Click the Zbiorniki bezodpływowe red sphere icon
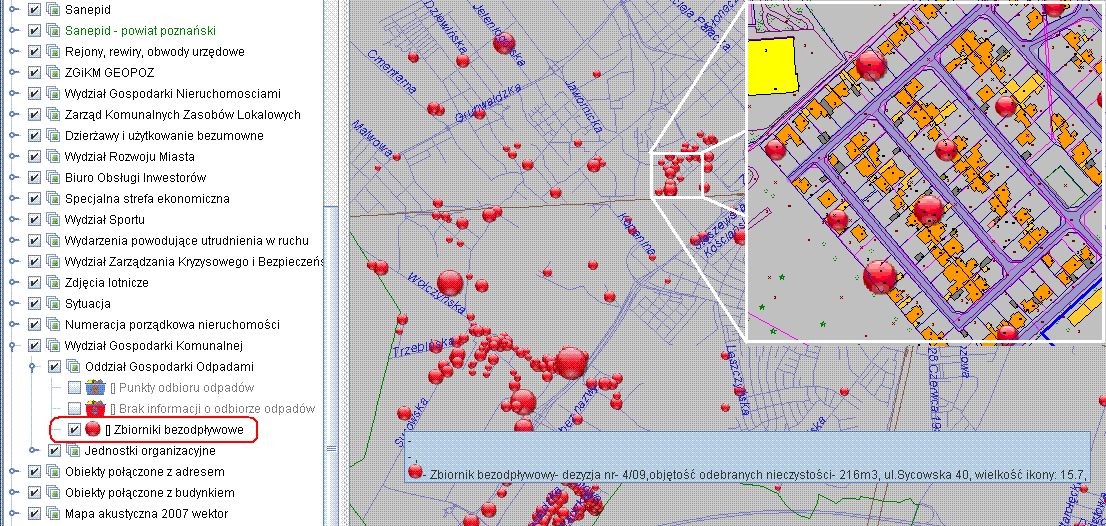The image size is (1106, 526). (x=93, y=429)
